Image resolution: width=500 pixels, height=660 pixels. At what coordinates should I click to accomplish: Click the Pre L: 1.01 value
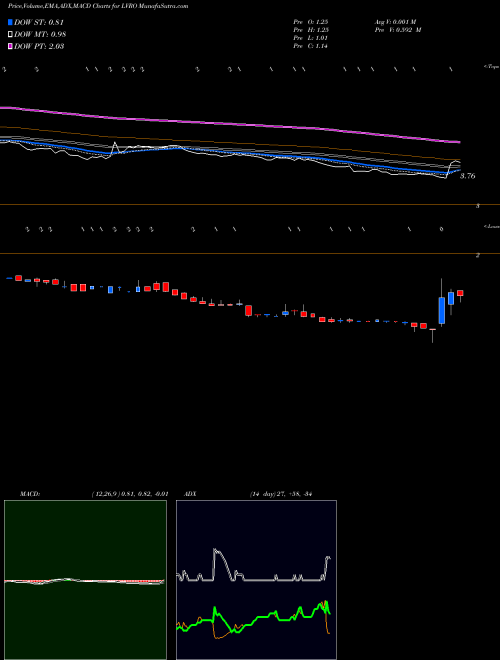pyautogui.click(x=311, y=38)
